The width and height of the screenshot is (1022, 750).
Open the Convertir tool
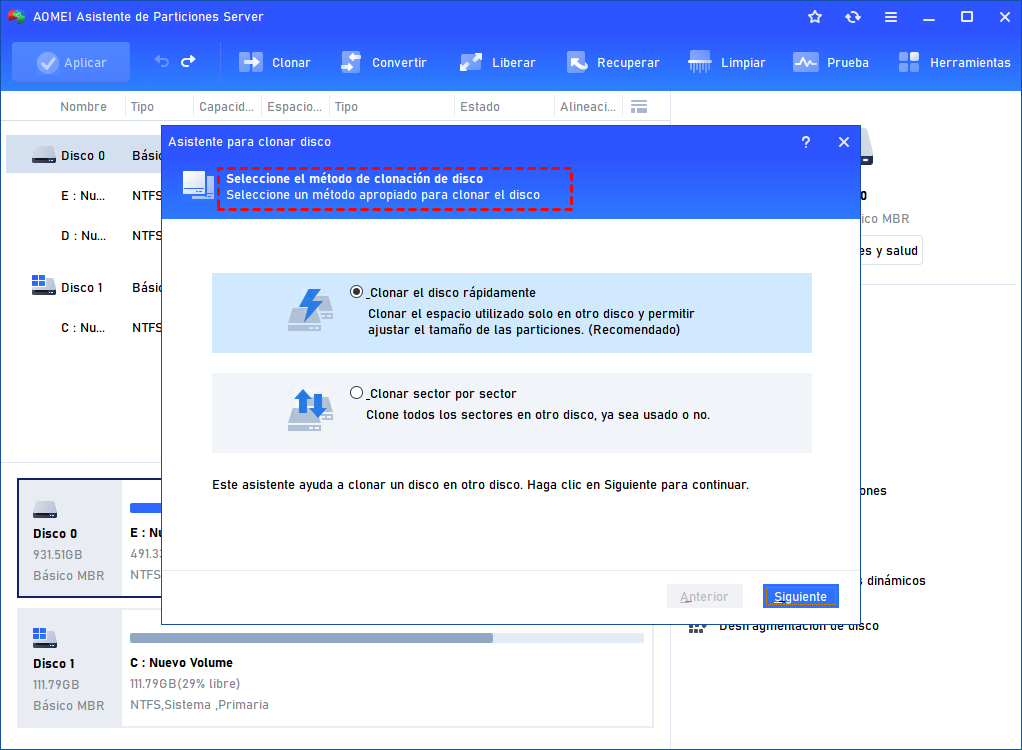383,63
